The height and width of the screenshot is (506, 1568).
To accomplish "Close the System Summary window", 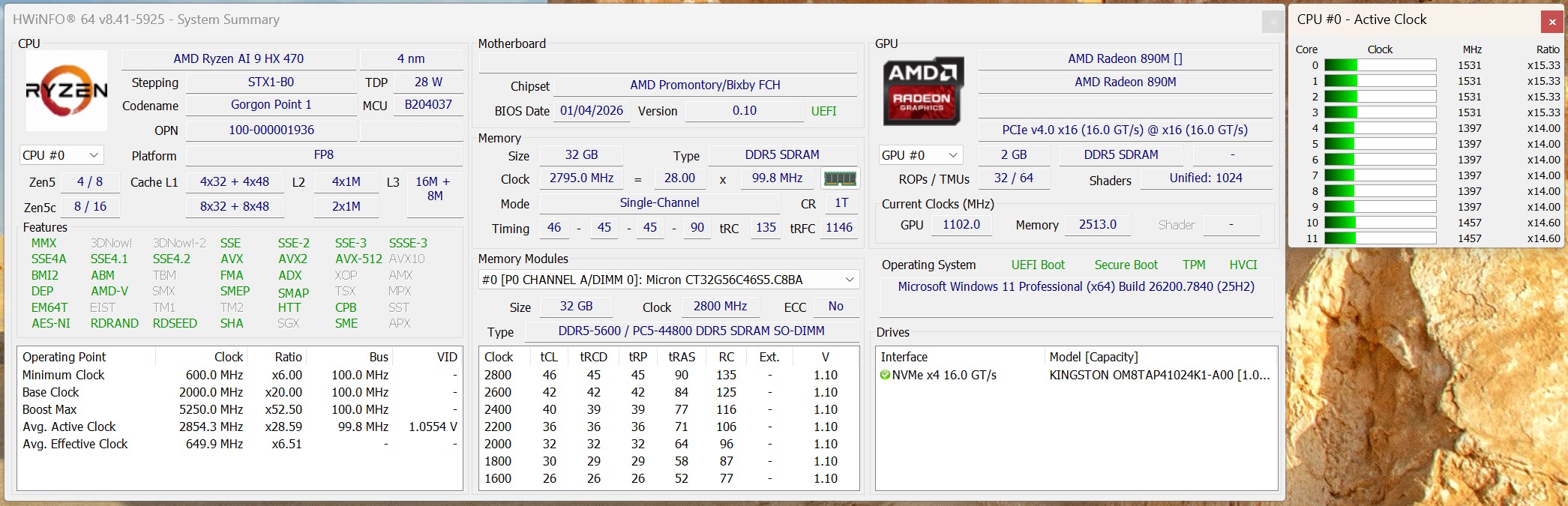I will 1273,22.
